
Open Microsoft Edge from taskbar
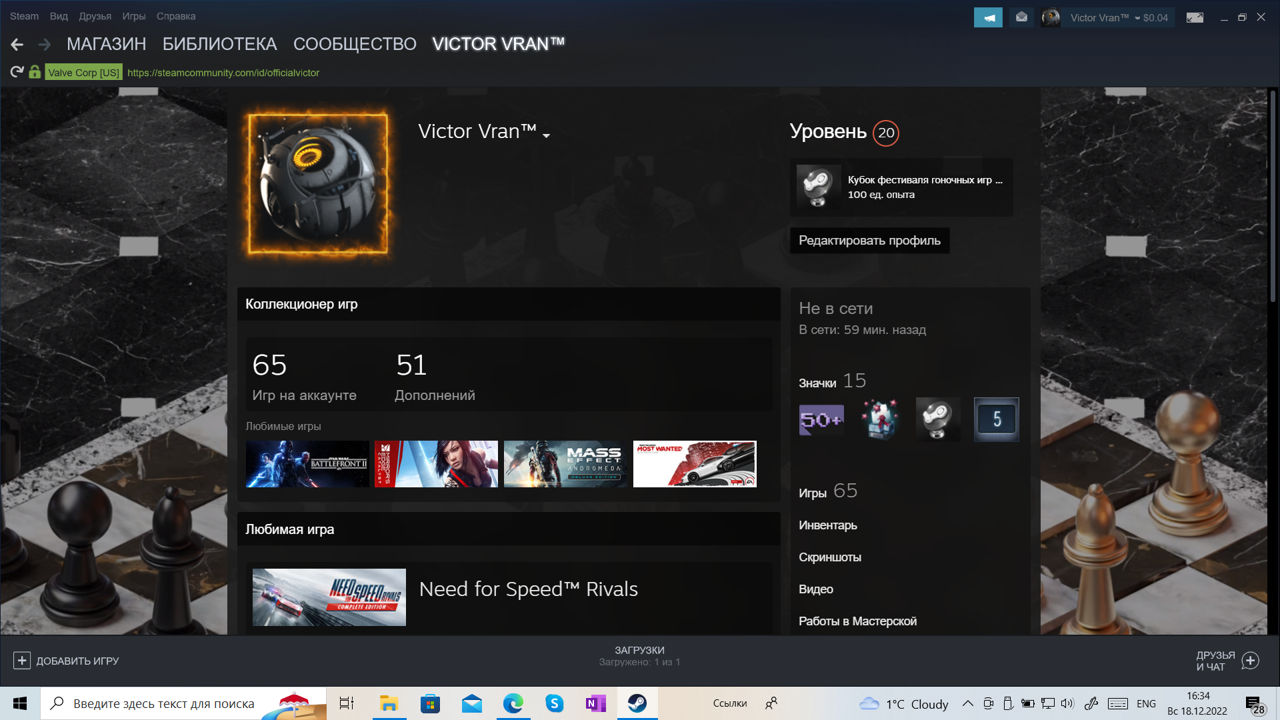[513, 703]
